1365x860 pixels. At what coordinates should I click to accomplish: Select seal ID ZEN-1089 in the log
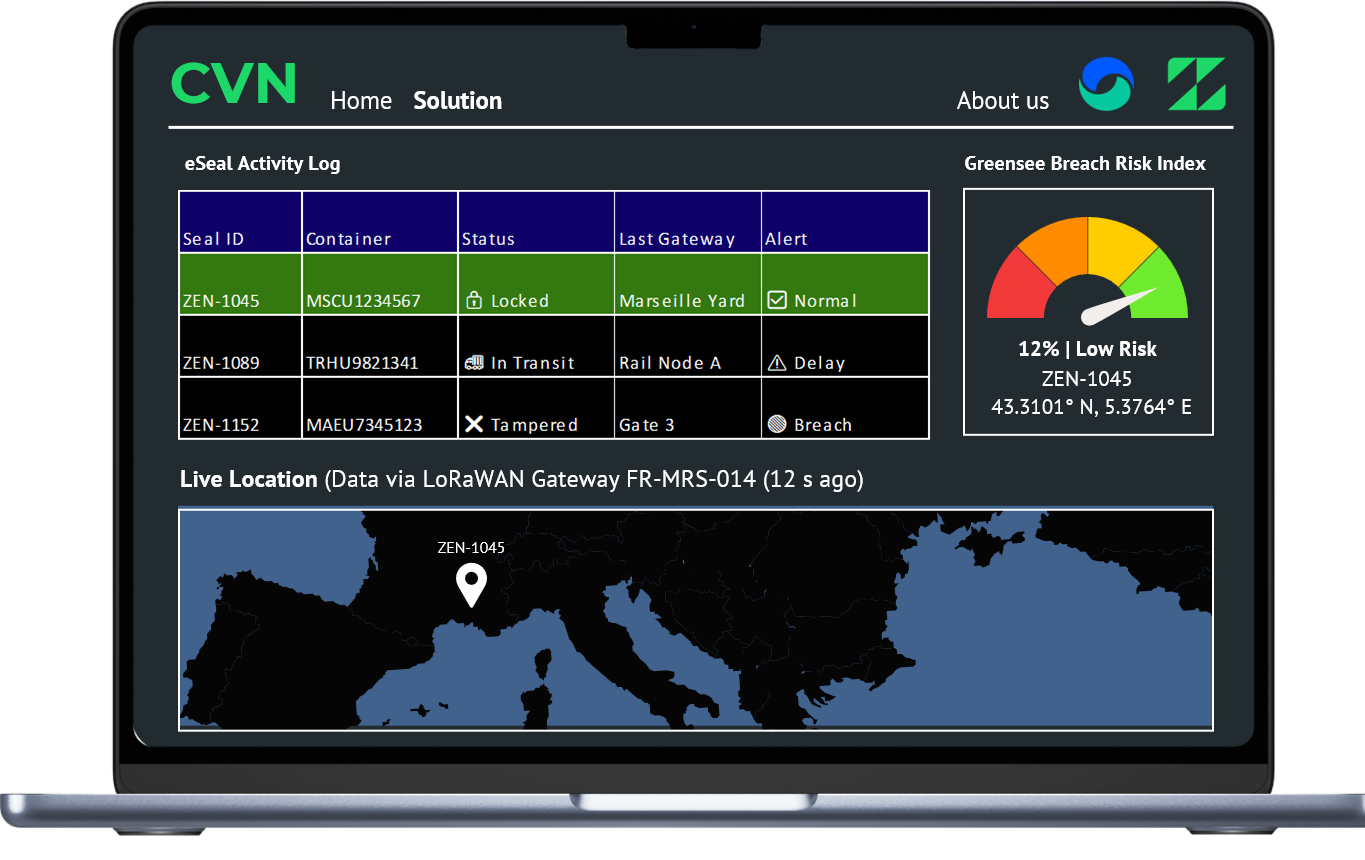coord(221,363)
